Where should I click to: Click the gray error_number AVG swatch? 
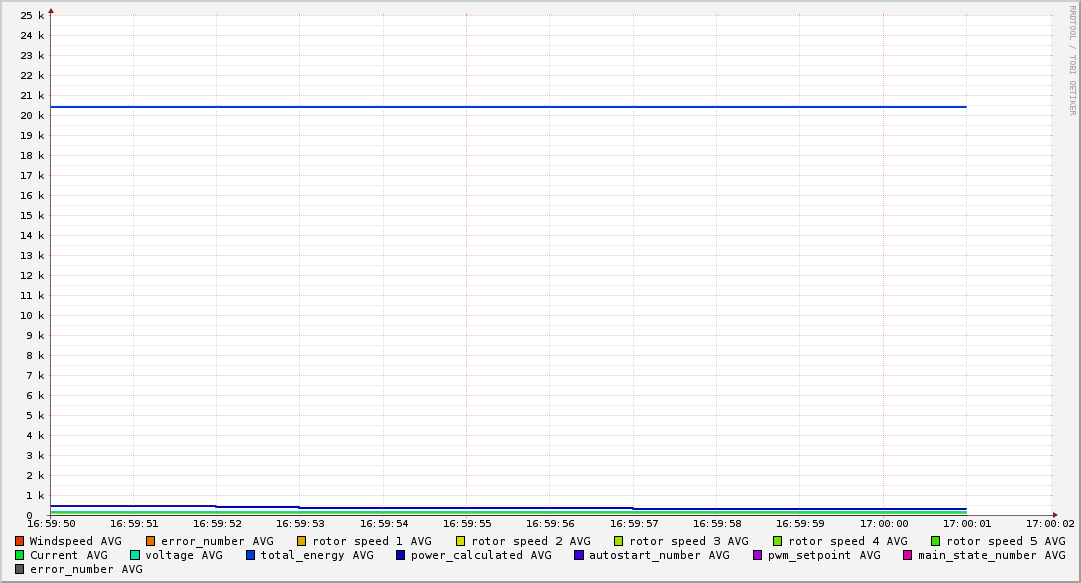[x=20, y=569]
